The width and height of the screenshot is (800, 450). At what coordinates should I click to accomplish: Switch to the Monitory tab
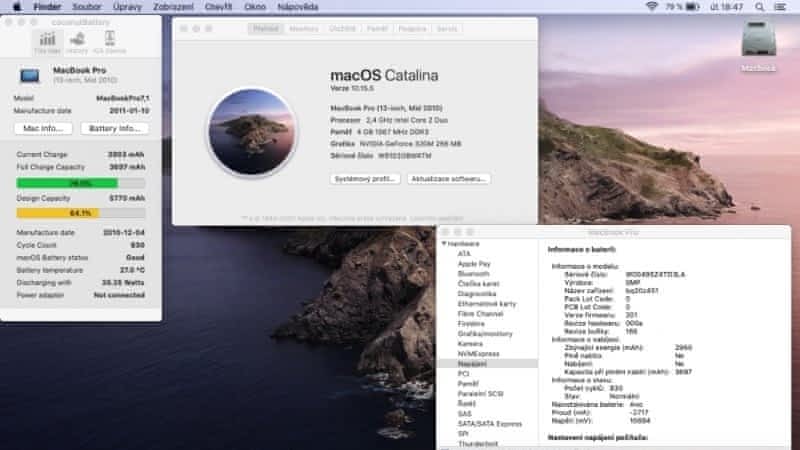coord(304,29)
